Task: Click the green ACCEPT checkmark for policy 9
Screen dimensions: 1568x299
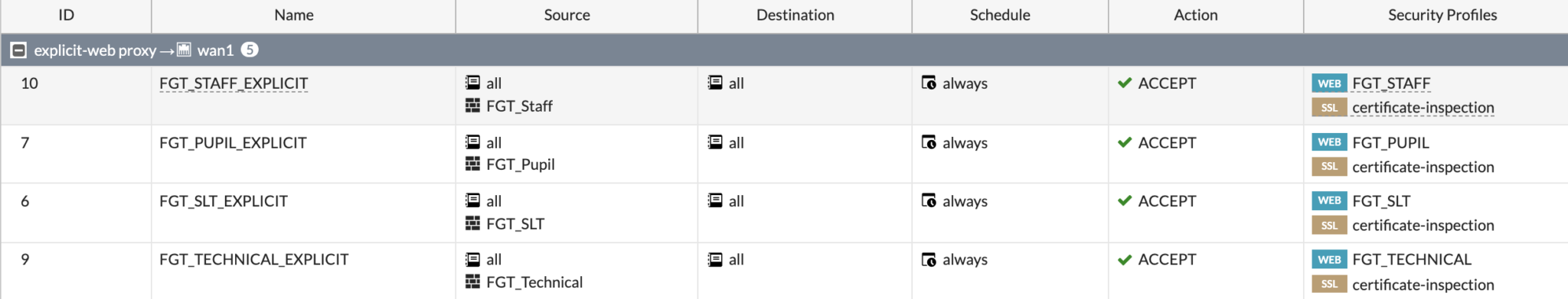Action: point(1125,260)
